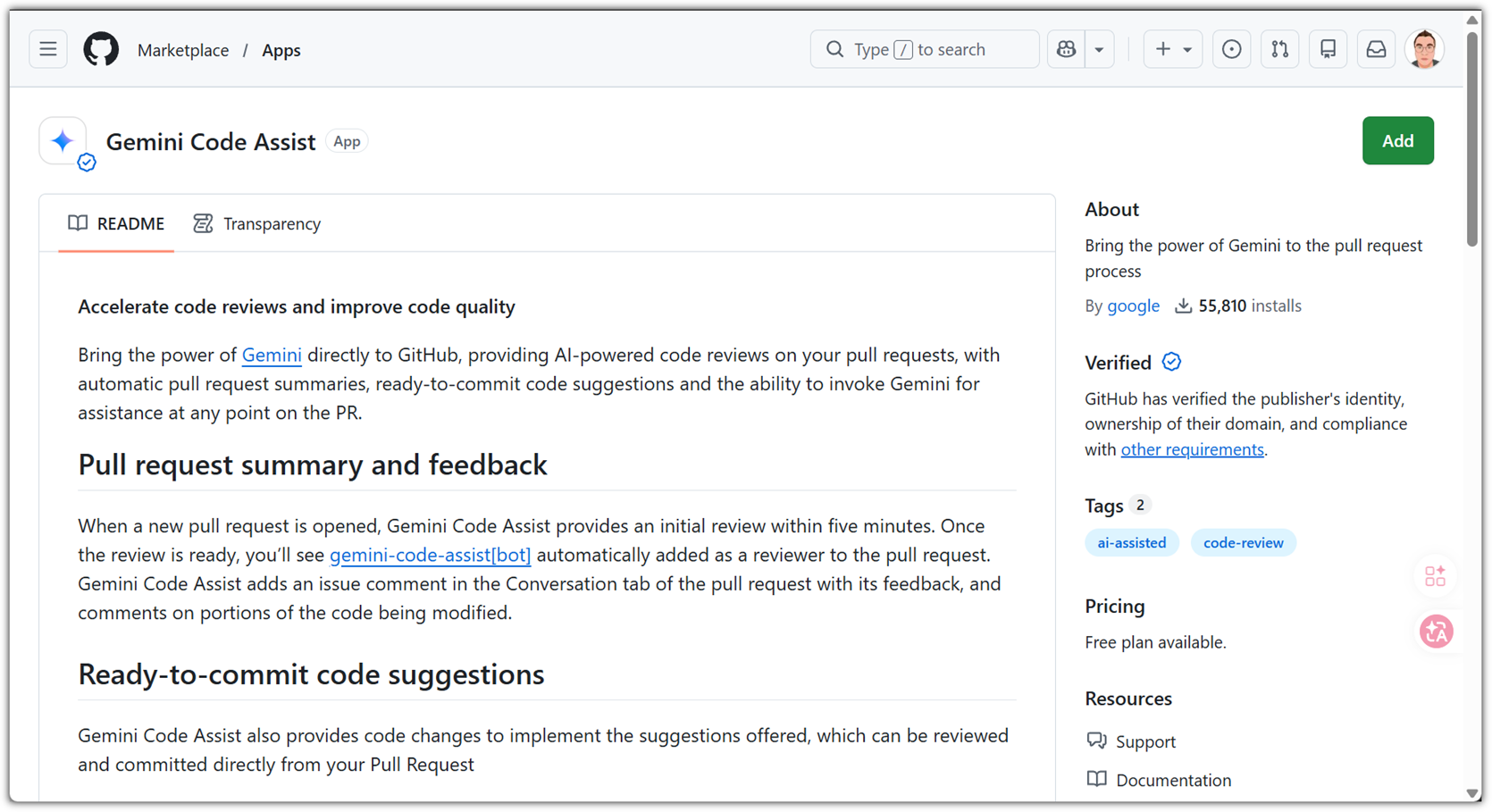Click the App label badge
Screen dimensions: 1492x812
coord(347,141)
